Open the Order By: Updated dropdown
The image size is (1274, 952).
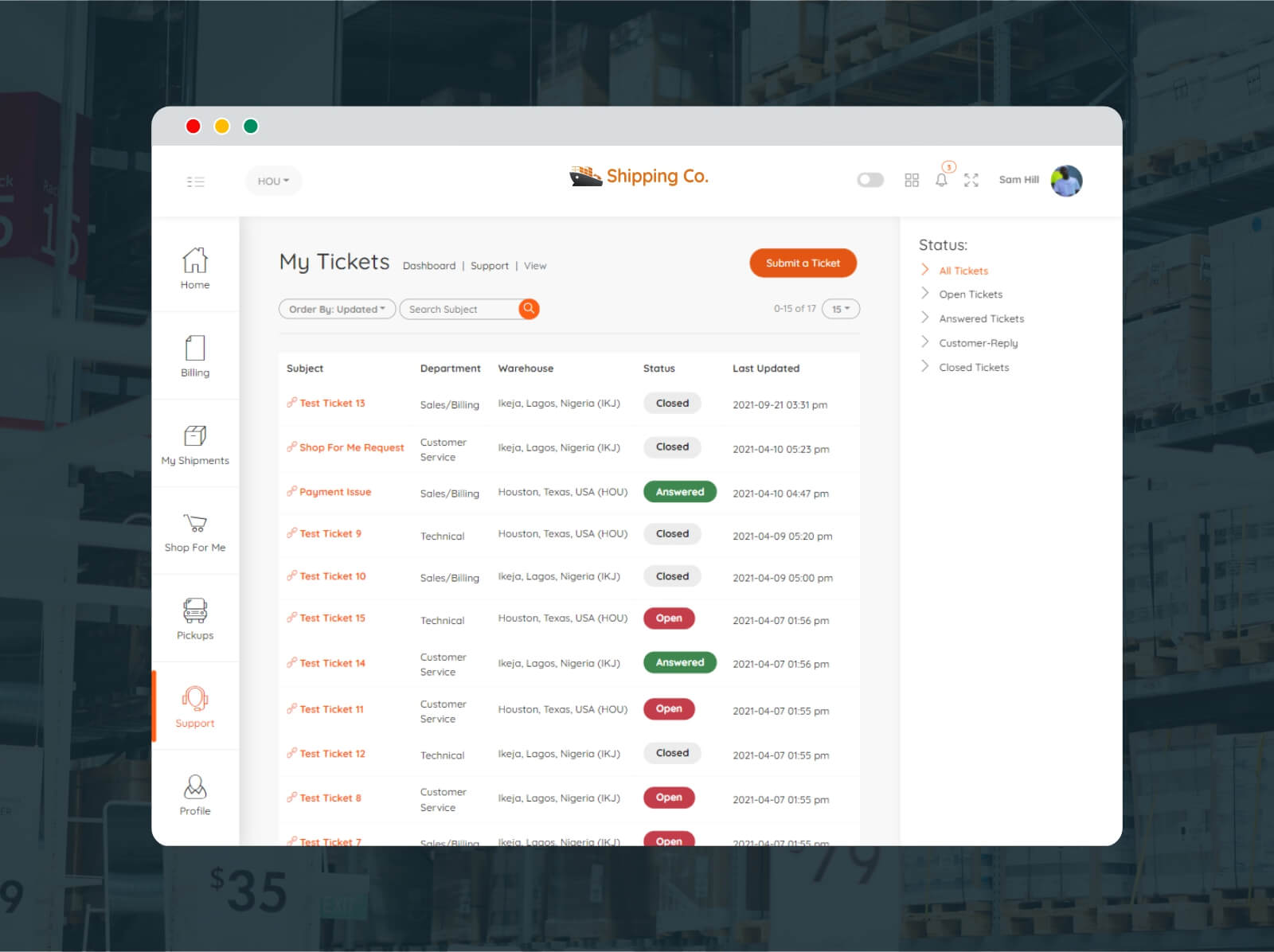tap(337, 309)
